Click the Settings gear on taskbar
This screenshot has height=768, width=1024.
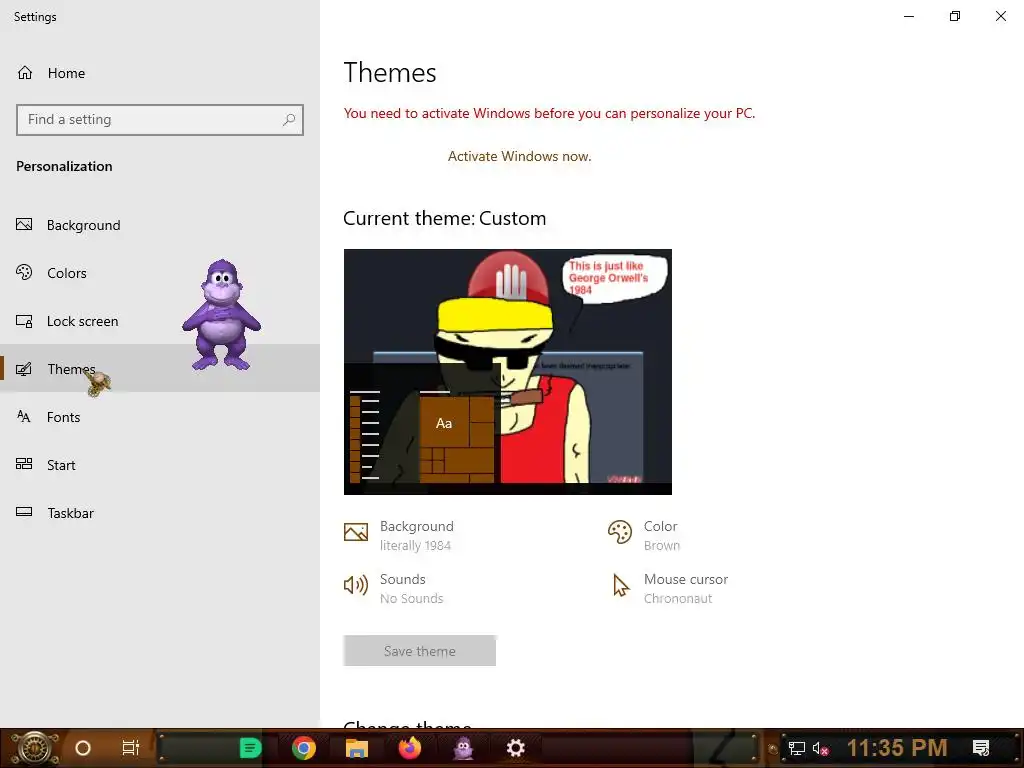[x=516, y=748]
